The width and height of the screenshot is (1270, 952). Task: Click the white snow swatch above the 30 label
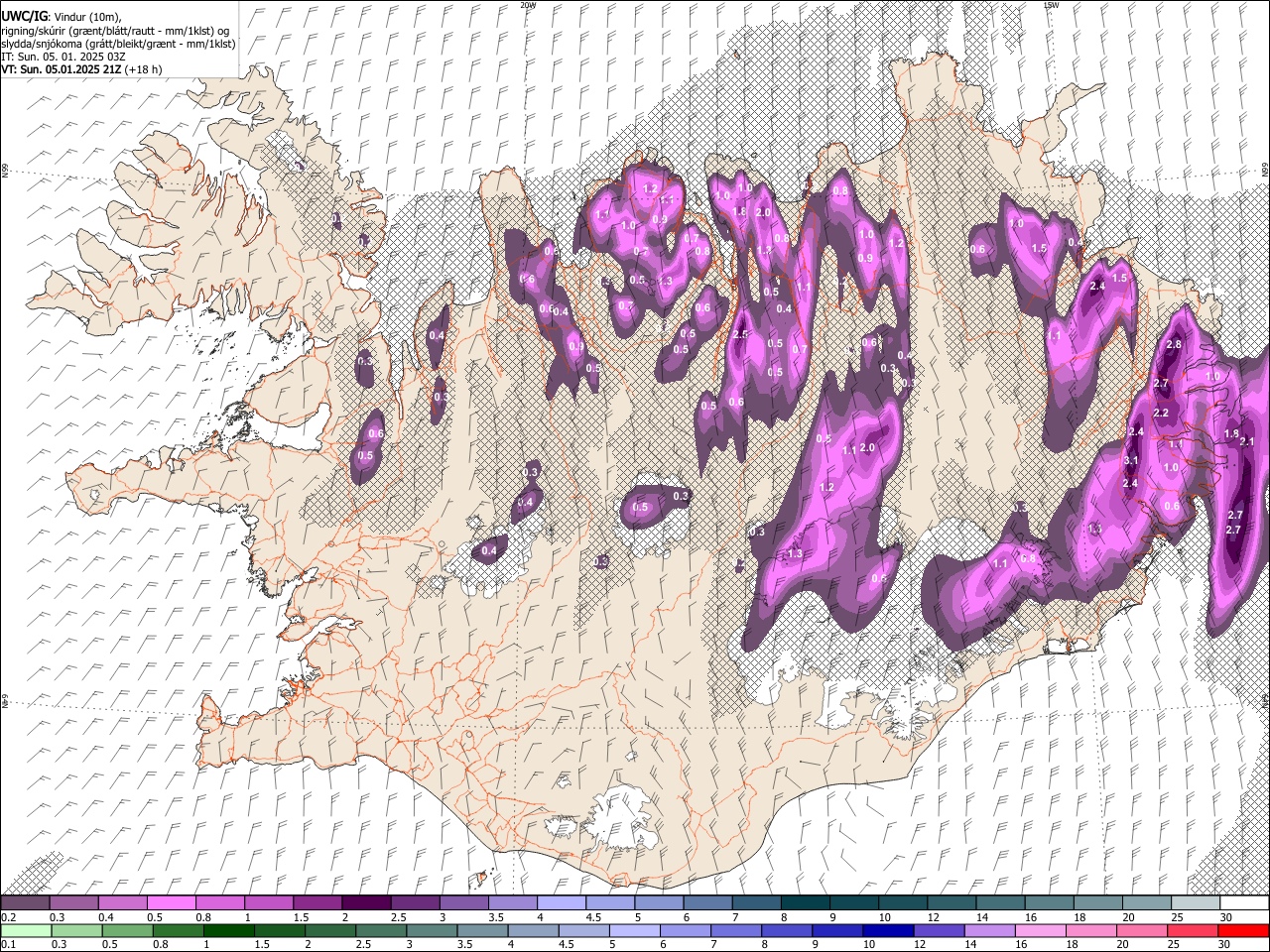click(x=1245, y=903)
